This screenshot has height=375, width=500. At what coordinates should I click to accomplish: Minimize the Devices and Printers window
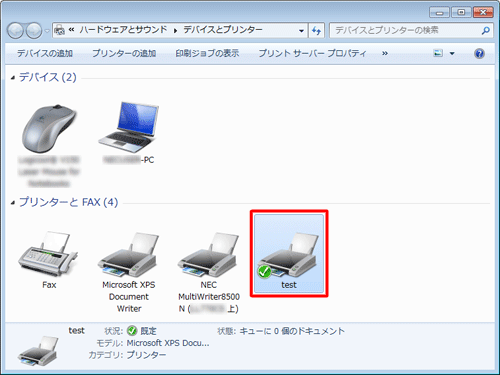[439, 12]
